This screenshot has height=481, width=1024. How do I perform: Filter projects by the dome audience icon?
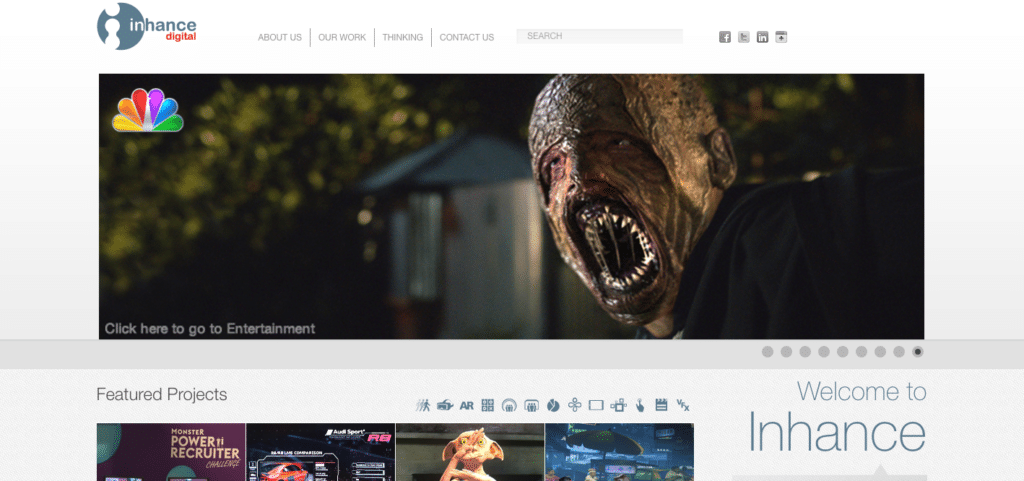(x=509, y=405)
